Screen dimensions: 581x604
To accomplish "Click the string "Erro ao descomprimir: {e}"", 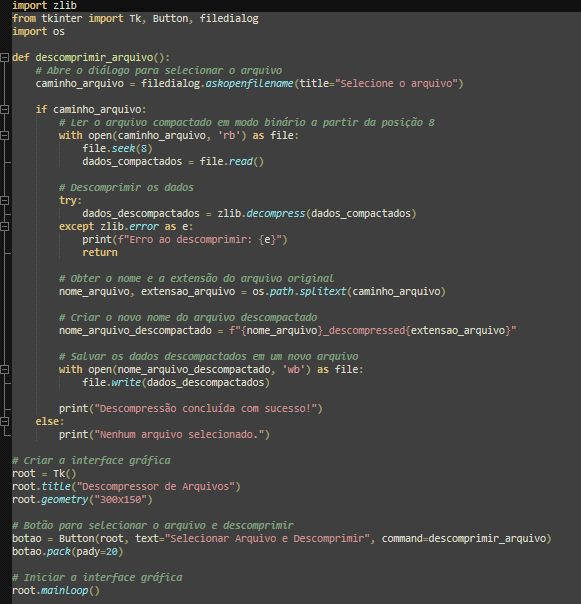I will click(200, 240).
